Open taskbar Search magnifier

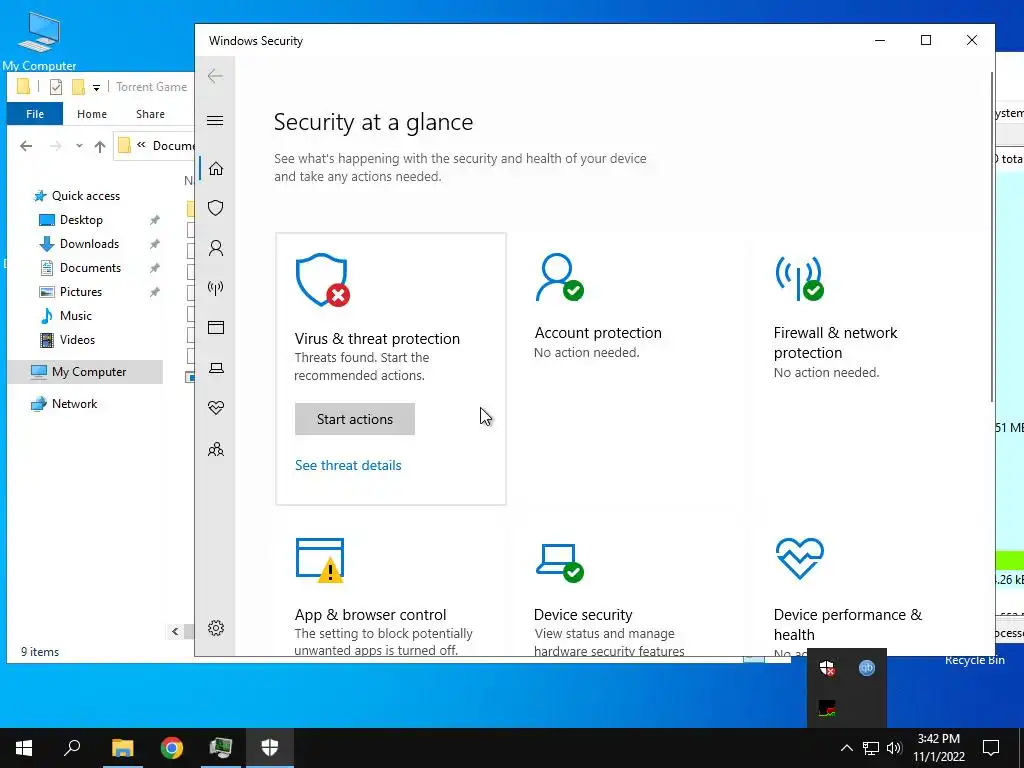click(x=72, y=748)
